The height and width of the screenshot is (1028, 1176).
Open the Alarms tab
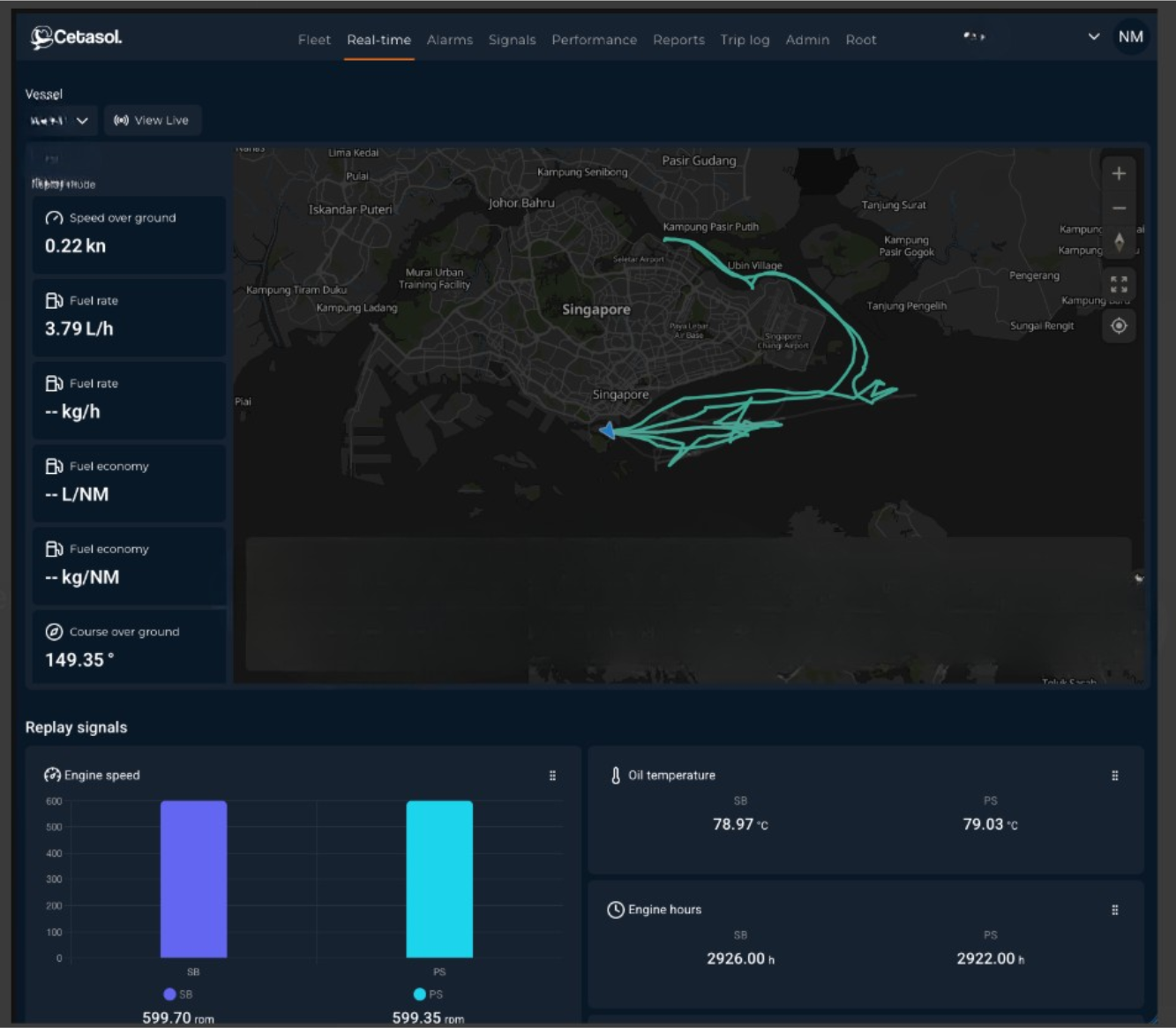450,40
